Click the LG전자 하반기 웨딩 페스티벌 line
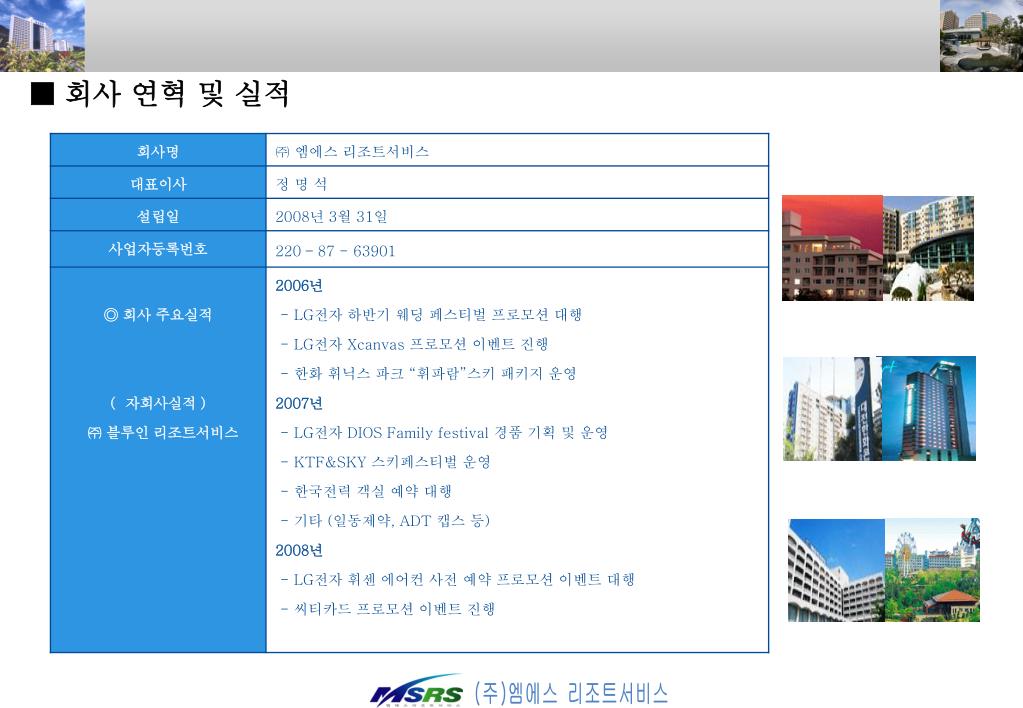The width and height of the screenshot is (1023, 708). [431, 315]
